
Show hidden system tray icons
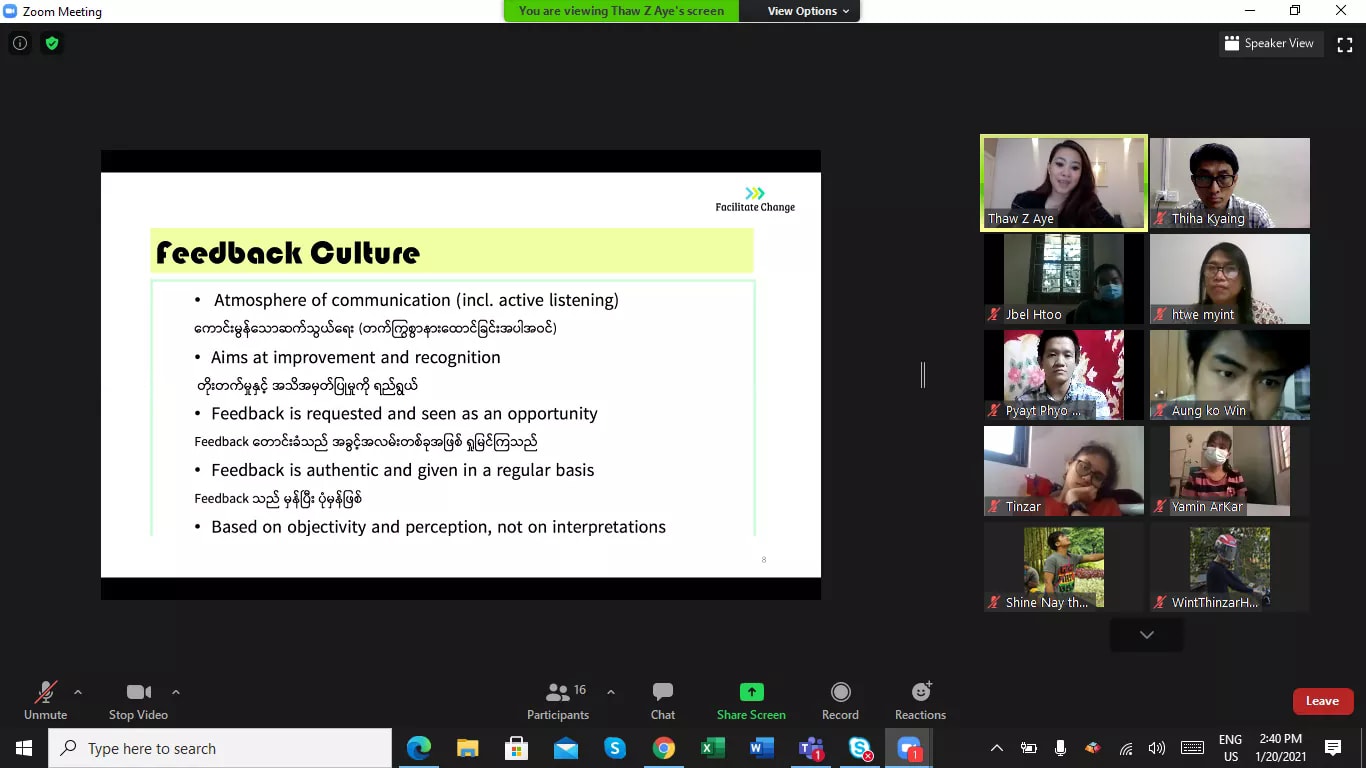click(996, 748)
